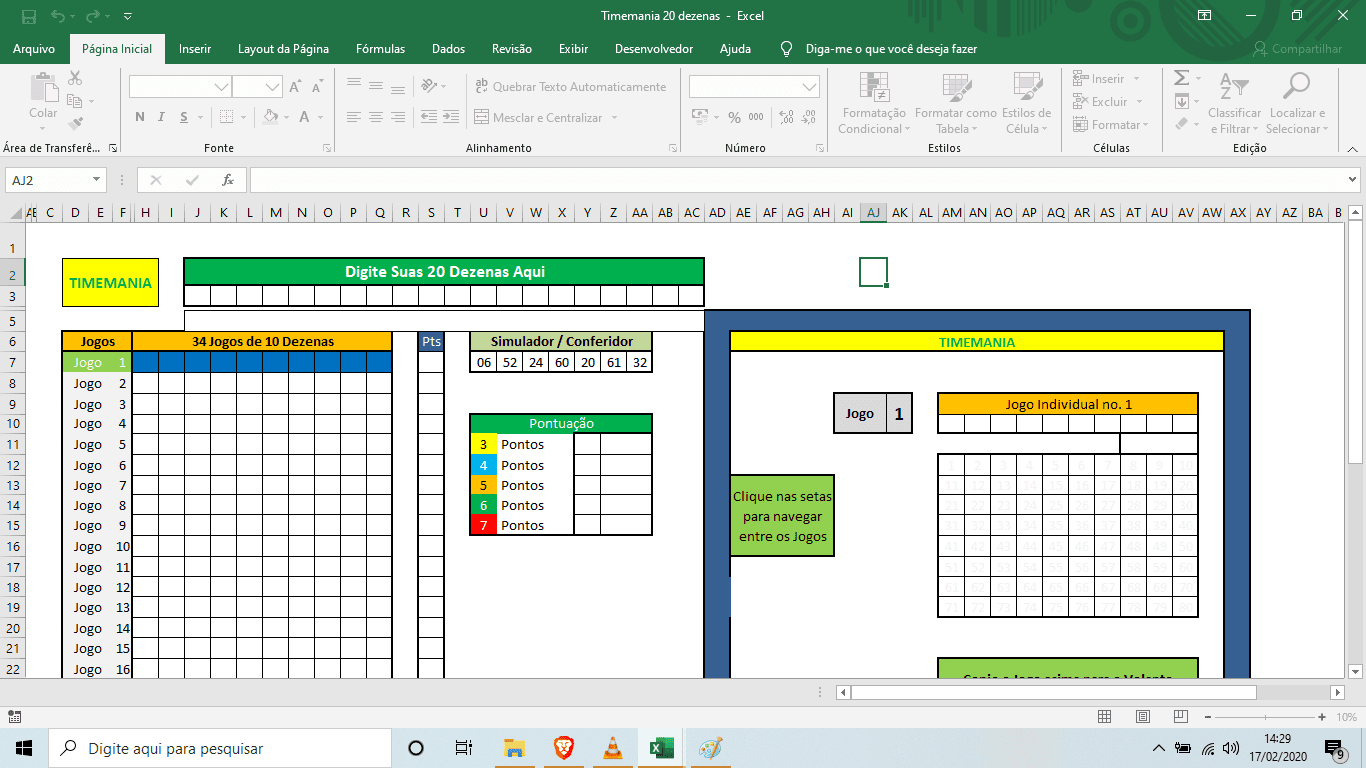Click the increase indent icon
1366x768 pixels.
pyautogui.click(x=451, y=117)
